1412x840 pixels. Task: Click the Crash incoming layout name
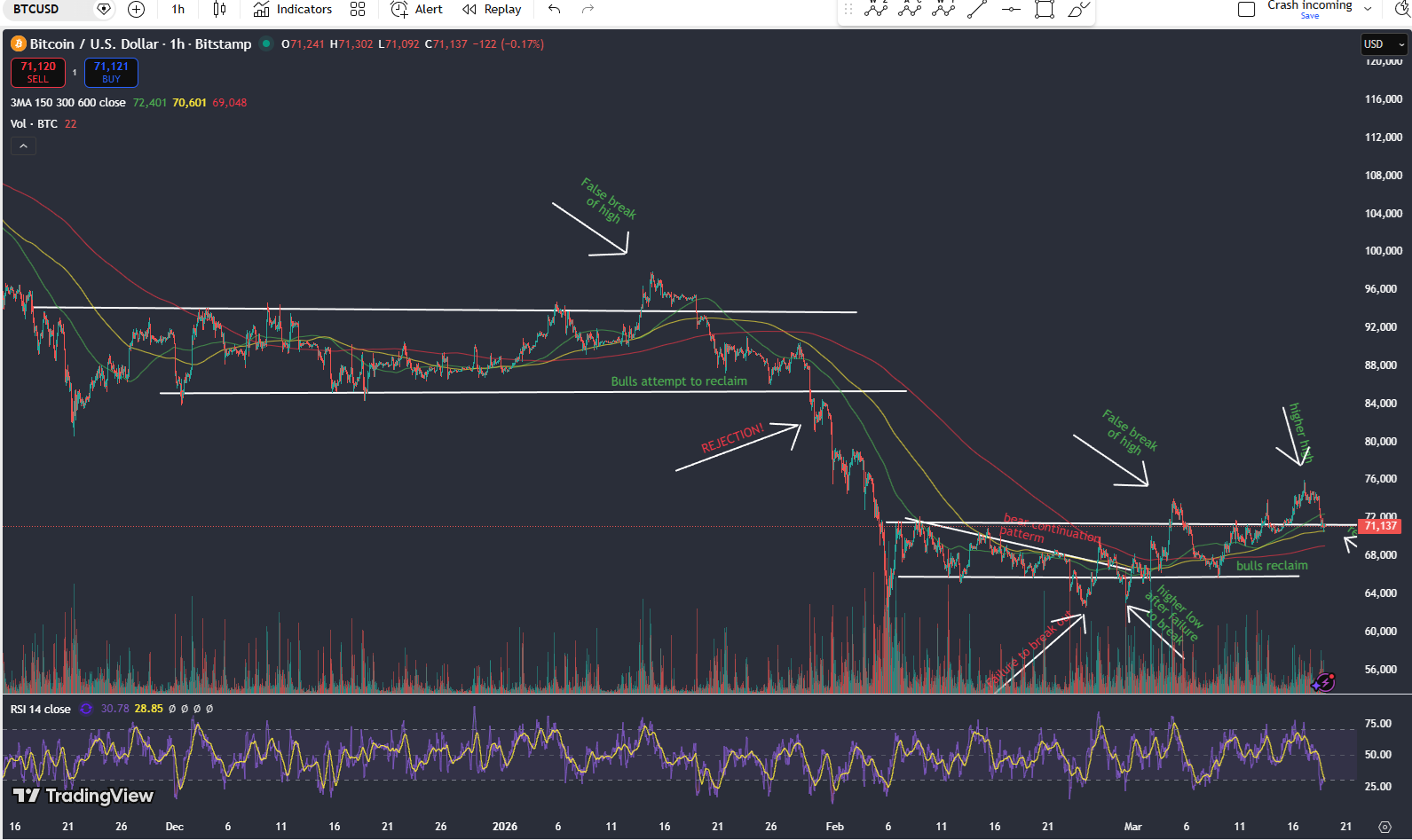pos(1310,5)
